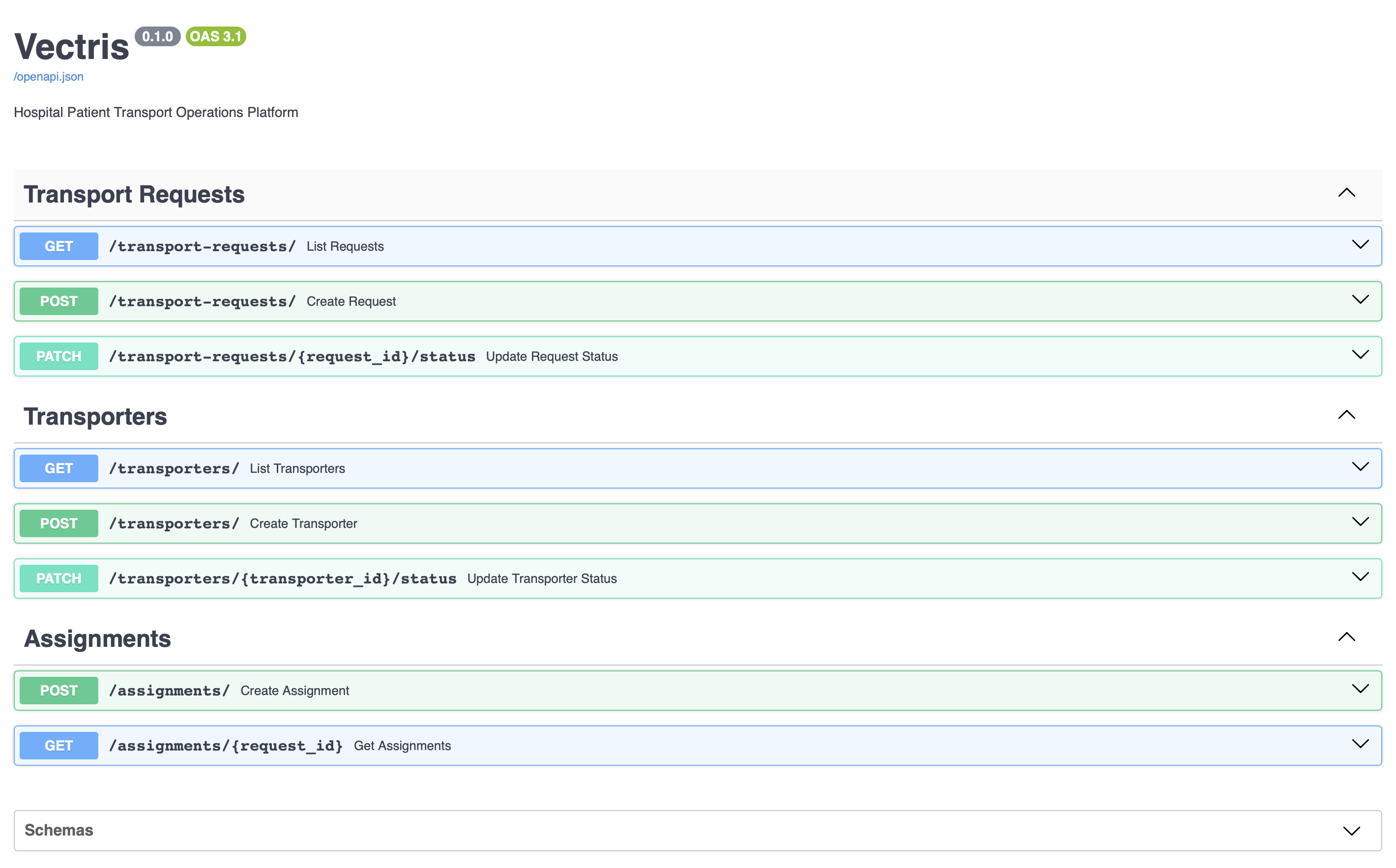Click the PATCH badge for Update Request Status
This screenshot has width=1396, height=868.
click(x=59, y=356)
